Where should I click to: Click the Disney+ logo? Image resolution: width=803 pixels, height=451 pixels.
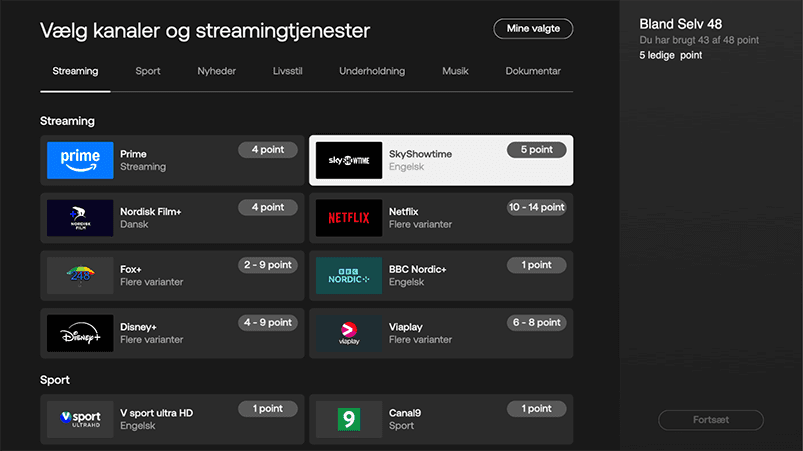point(80,333)
